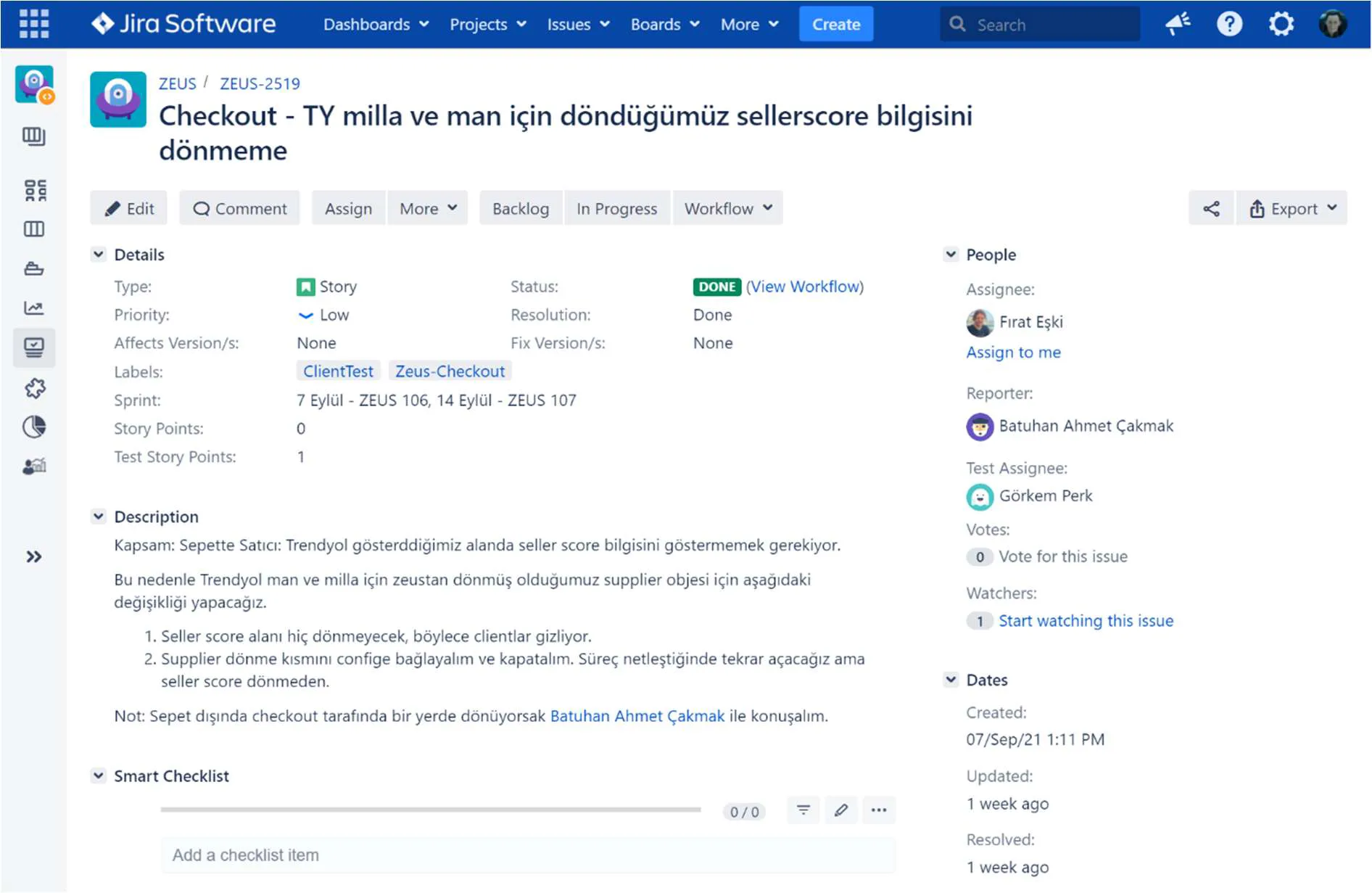Click the large issue project avatar
This screenshot has height=893, width=1372.
[x=118, y=99]
